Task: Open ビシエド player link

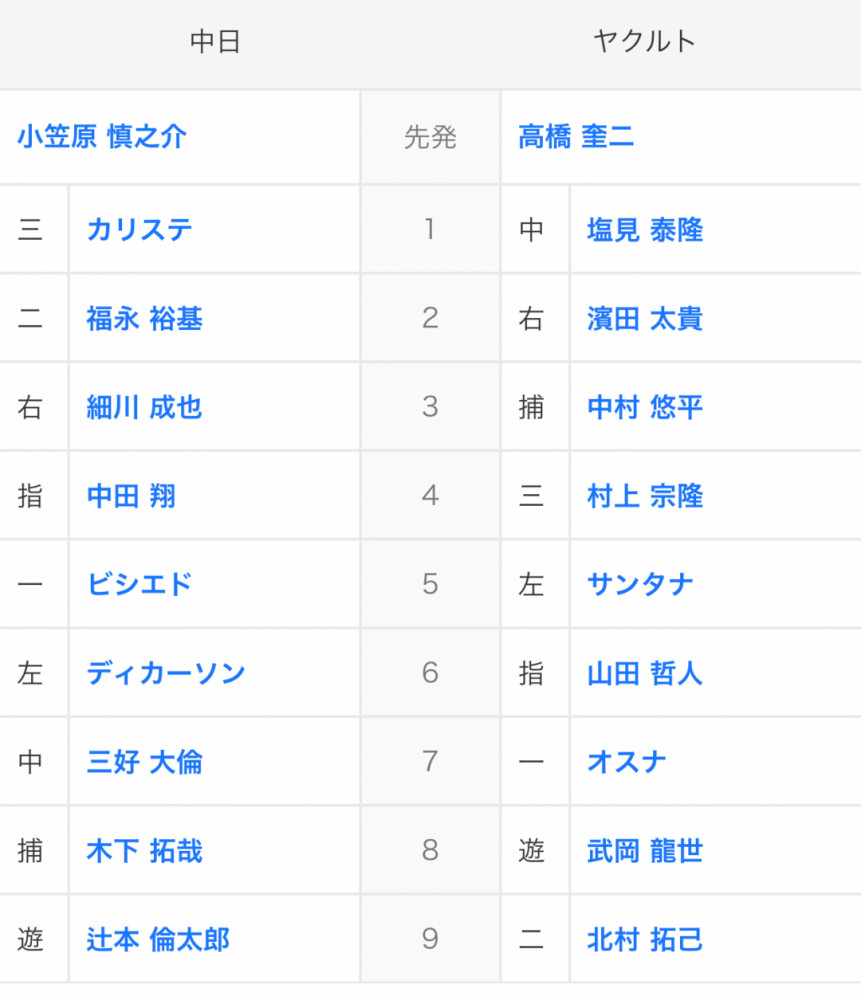Action: point(140,584)
